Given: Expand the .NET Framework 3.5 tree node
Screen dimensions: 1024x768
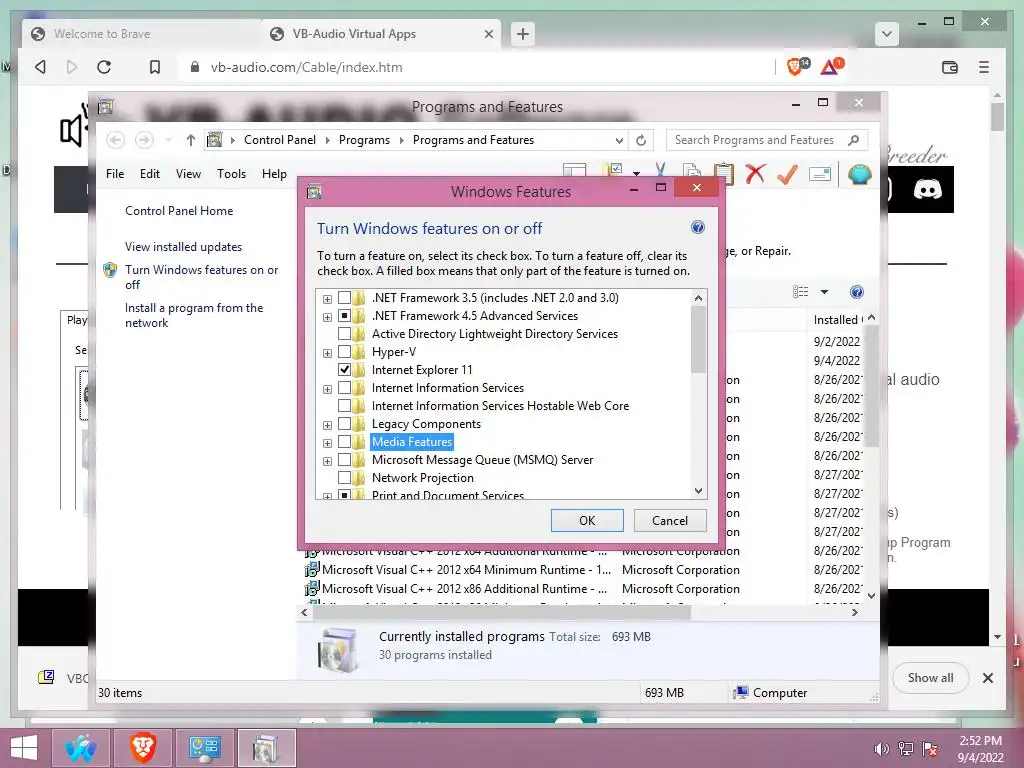Looking at the screenshot, I should coord(327,299).
